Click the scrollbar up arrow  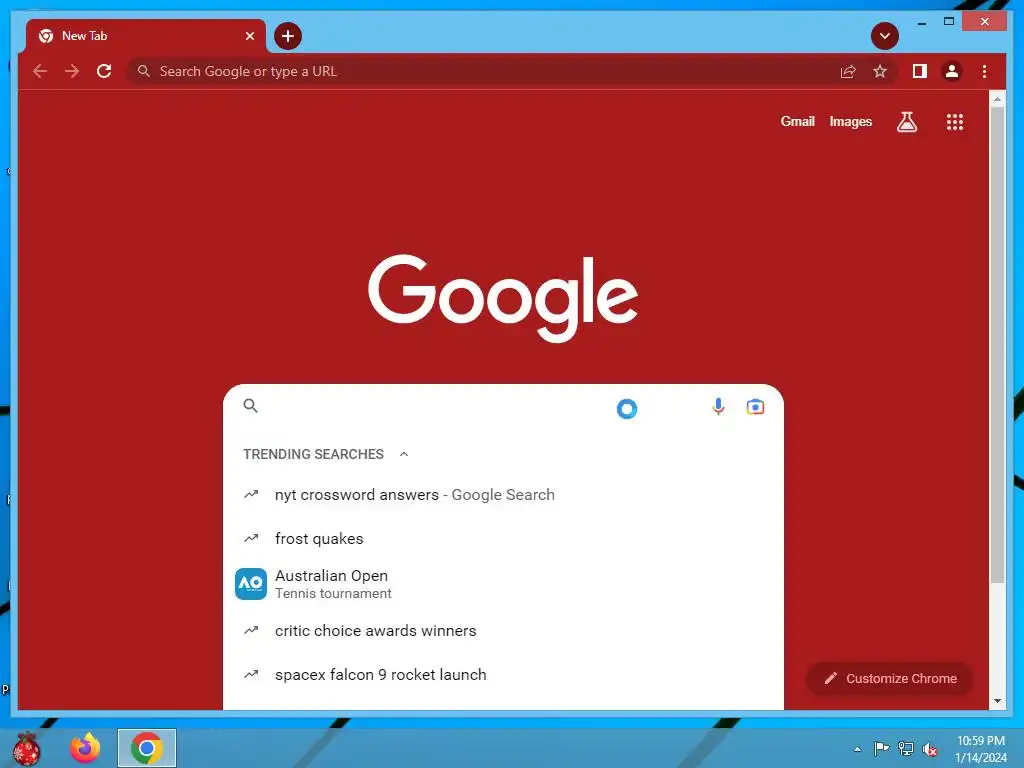(x=997, y=100)
